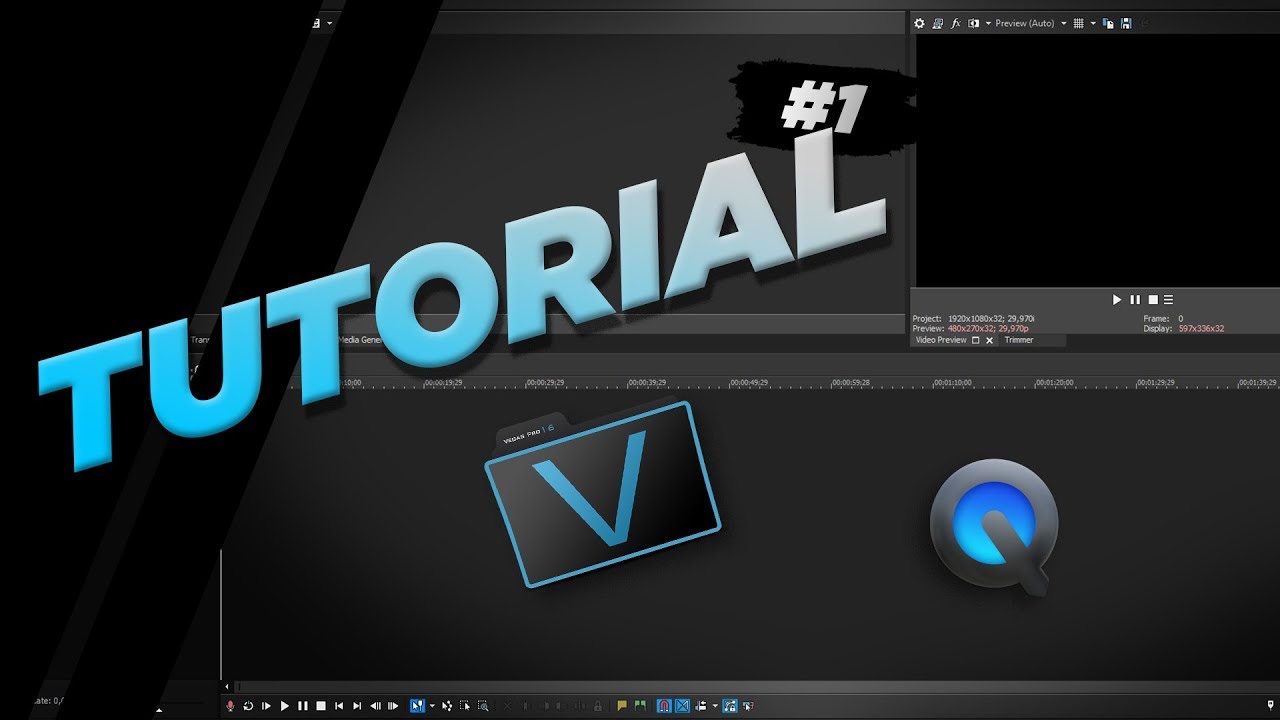
Task: Go to start of project
Action: [x=339, y=706]
